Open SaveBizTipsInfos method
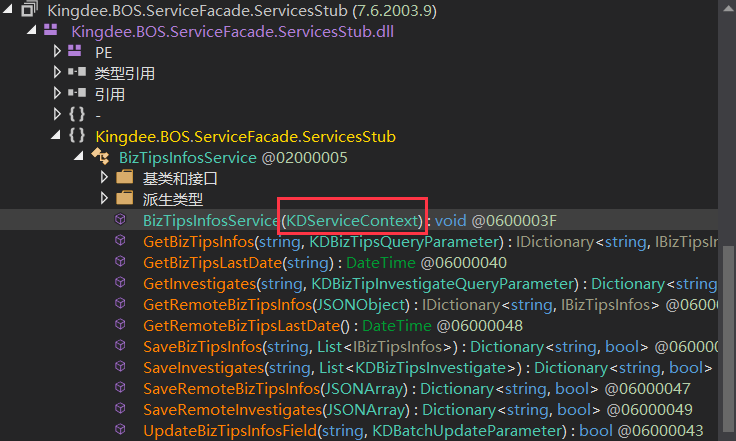The height and width of the screenshot is (441, 736). pyautogui.click(x=430, y=347)
